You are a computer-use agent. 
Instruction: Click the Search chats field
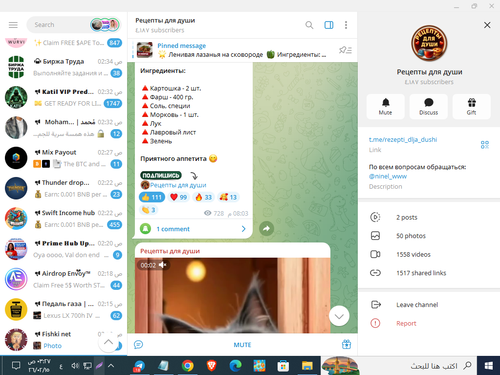[58, 25]
